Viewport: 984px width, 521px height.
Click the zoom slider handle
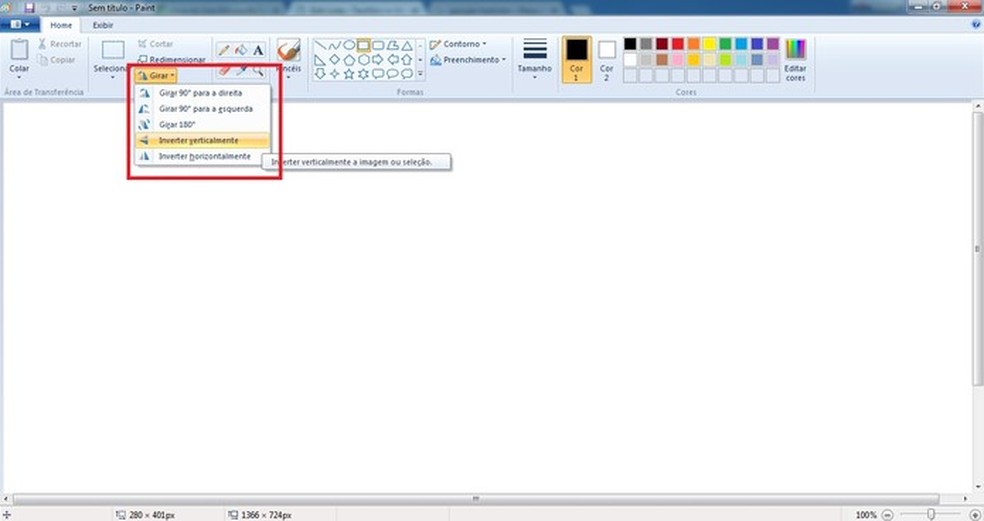[931, 514]
